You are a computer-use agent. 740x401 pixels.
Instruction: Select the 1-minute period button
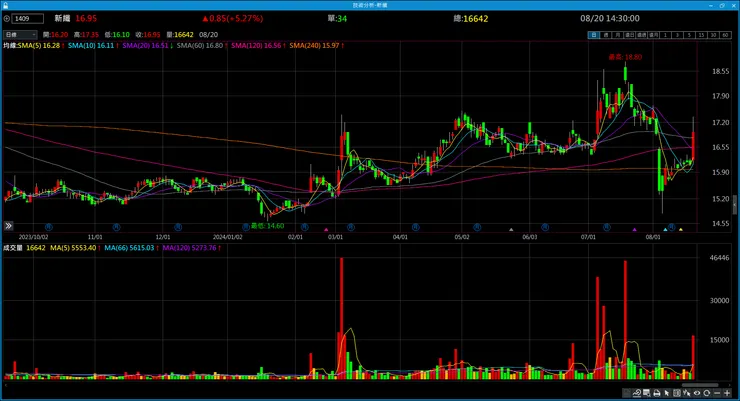(x=665, y=35)
